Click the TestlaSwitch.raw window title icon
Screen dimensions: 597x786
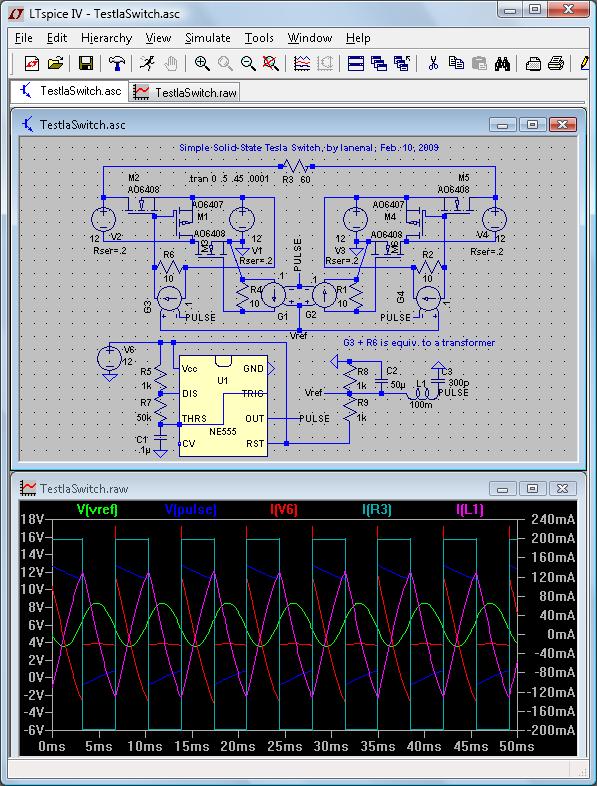[x=29, y=487]
